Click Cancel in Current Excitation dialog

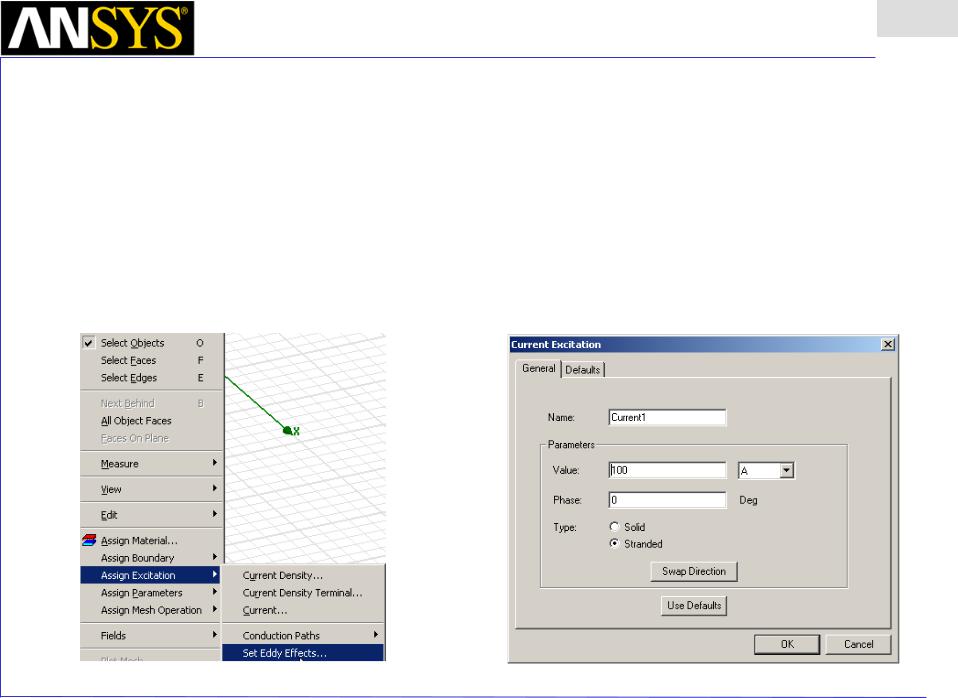pos(858,644)
